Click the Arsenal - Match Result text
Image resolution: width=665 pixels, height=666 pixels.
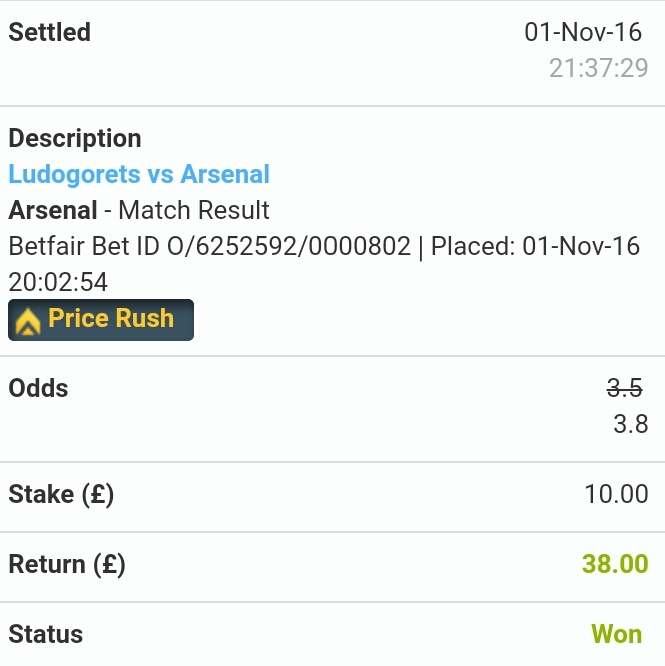pos(139,211)
